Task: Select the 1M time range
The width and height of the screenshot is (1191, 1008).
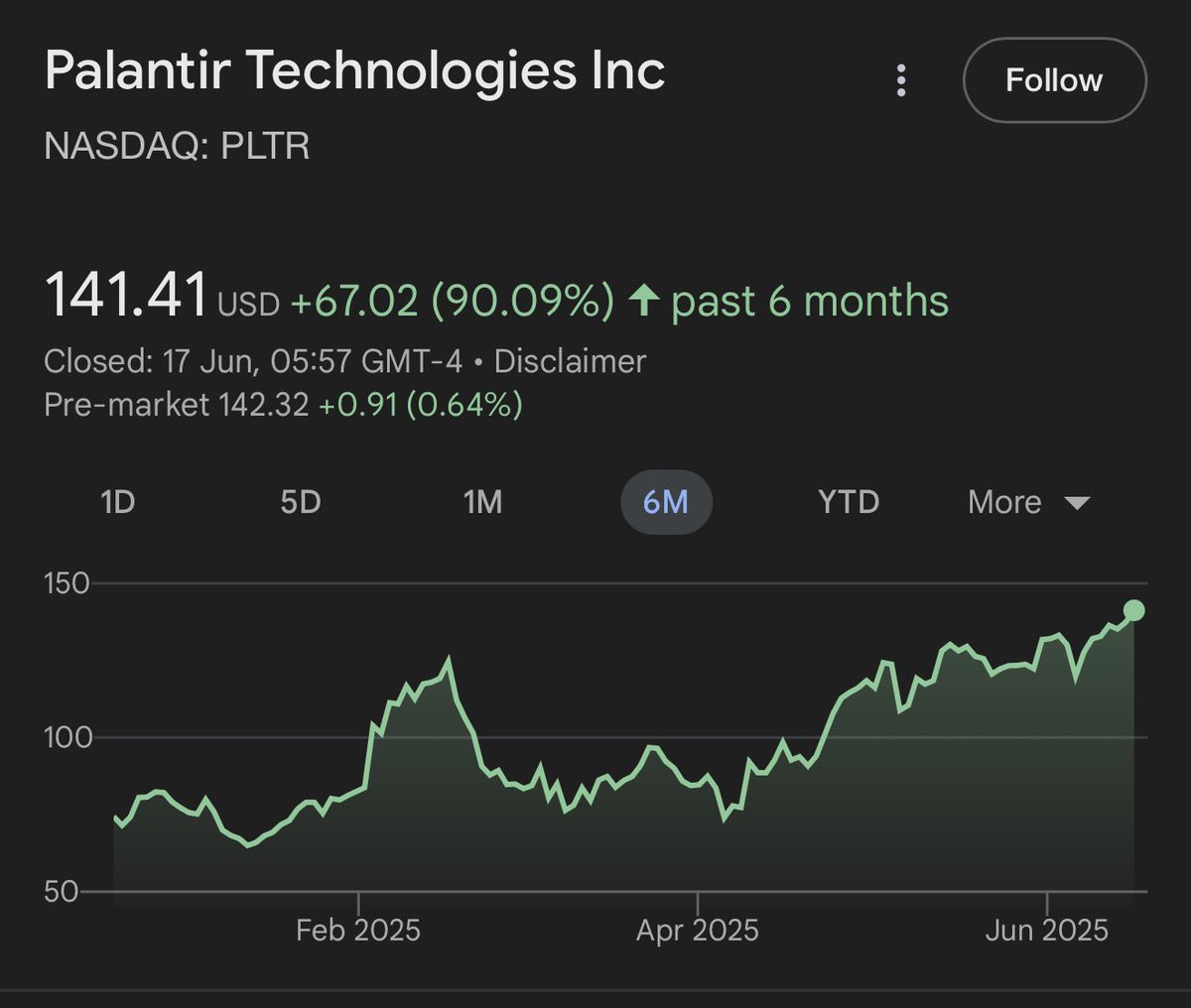Action: [482, 502]
